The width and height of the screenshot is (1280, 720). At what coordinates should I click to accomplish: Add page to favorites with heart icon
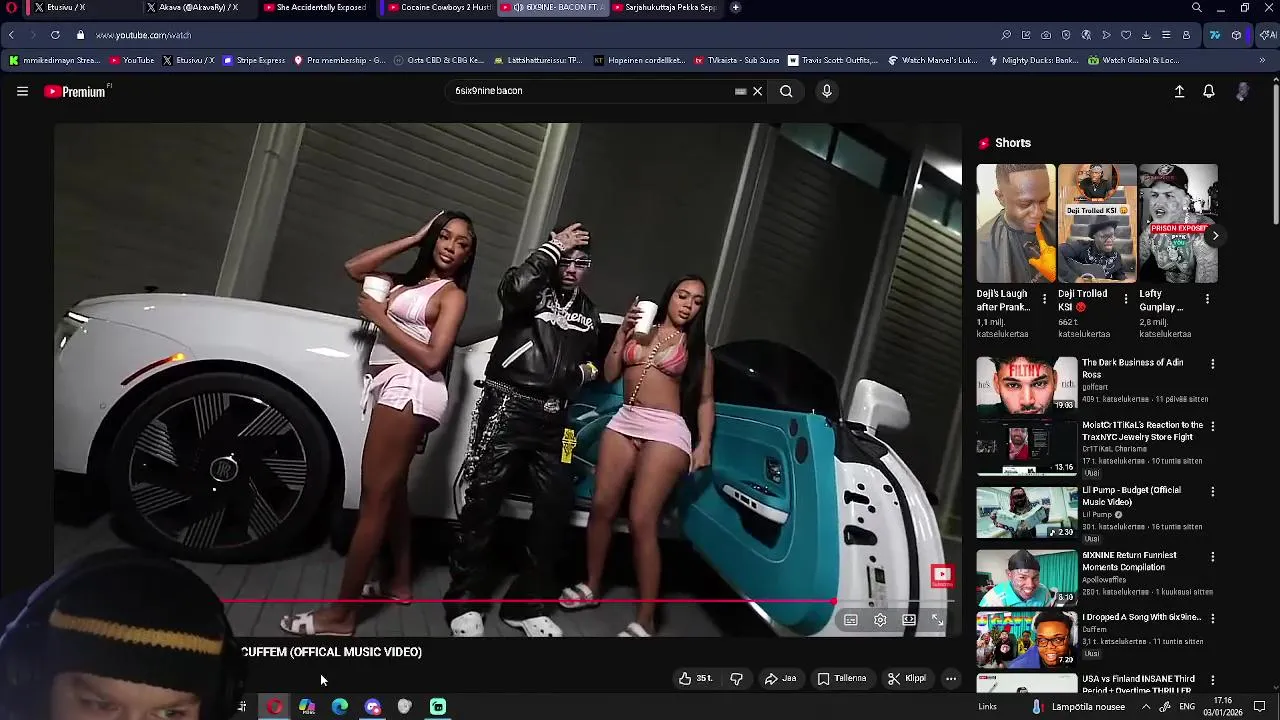[x=1126, y=35]
